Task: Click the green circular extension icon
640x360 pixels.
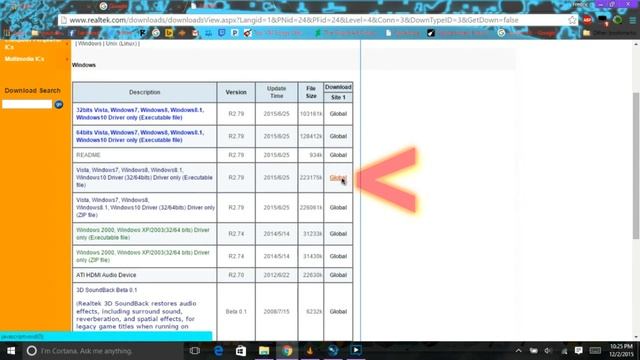Action: coord(618,20)
